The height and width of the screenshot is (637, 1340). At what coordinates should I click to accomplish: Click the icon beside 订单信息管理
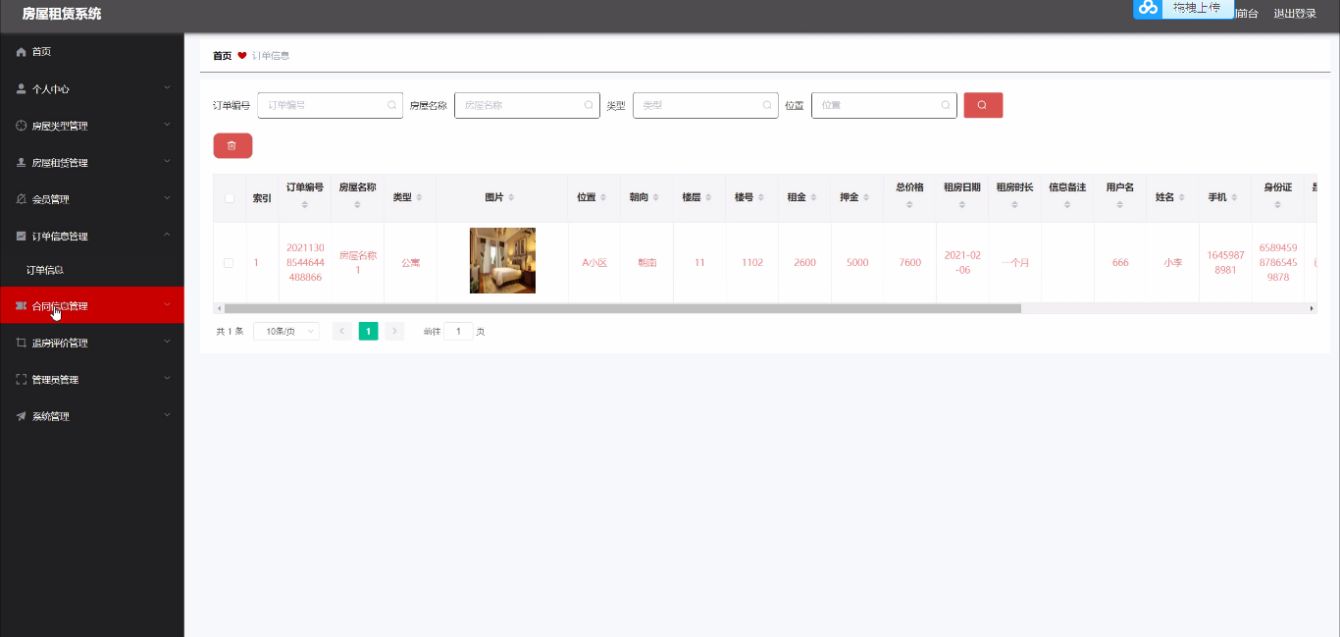coord(21,236)
